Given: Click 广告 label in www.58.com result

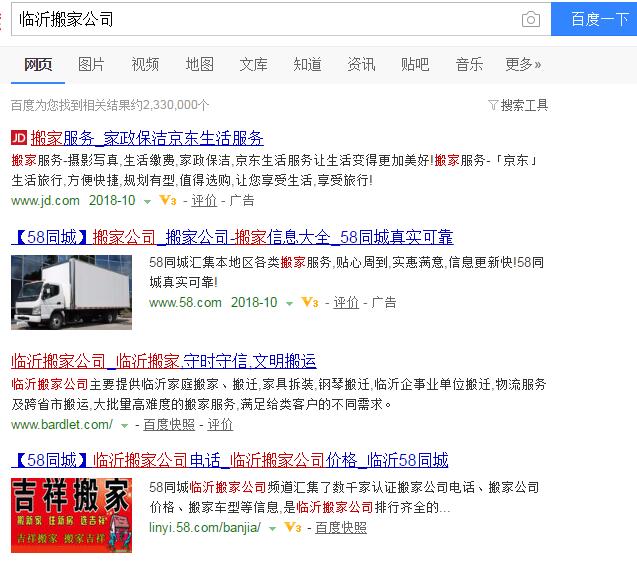Looking at the screenshot, I should [384, 303].
